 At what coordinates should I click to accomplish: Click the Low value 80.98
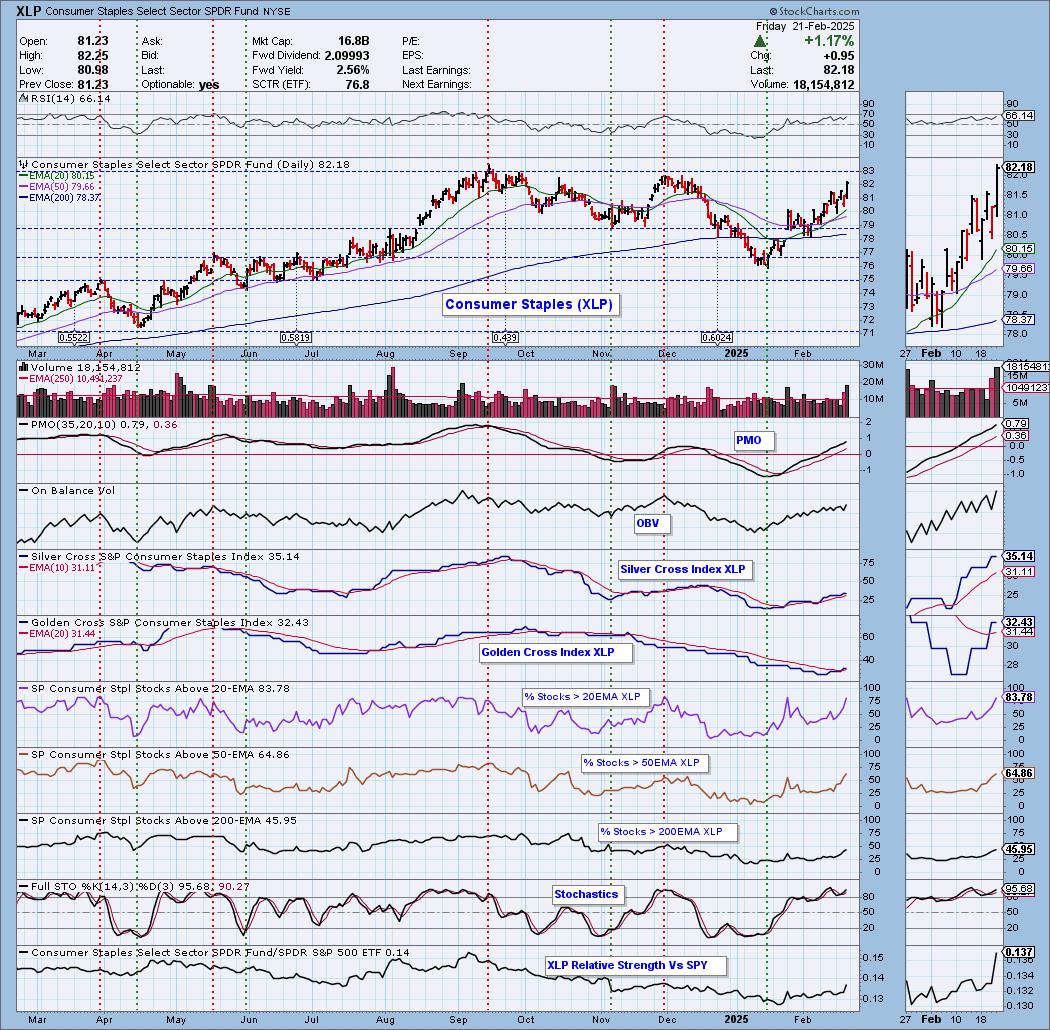point(92,70)
